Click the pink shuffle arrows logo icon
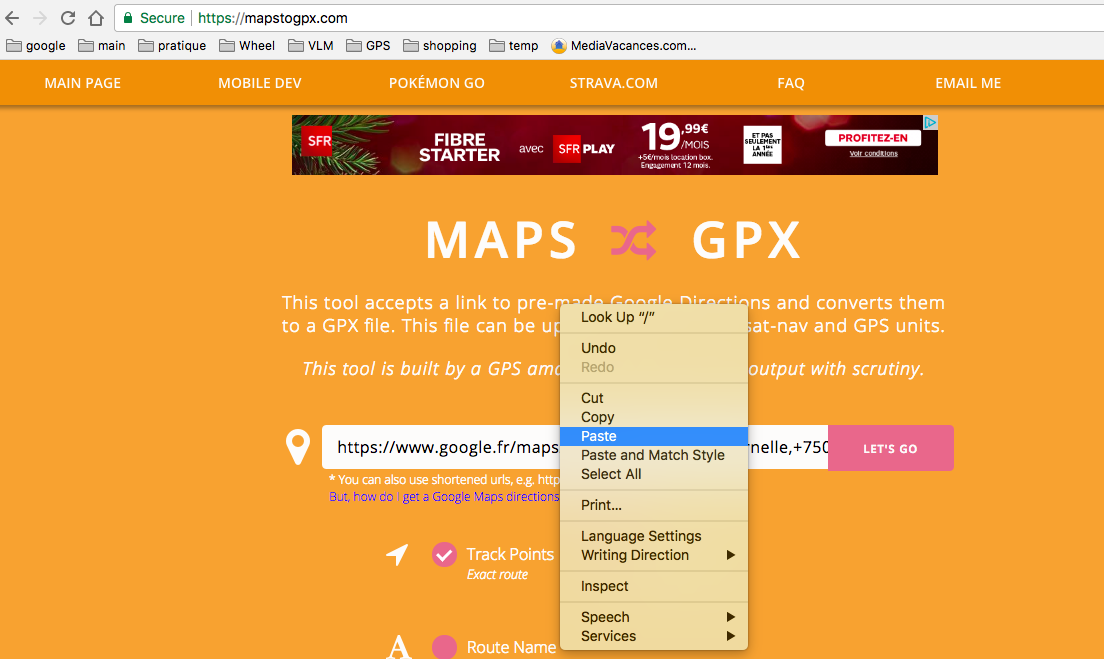Viewport: 1104px width, 659px height. pos(634,240)
